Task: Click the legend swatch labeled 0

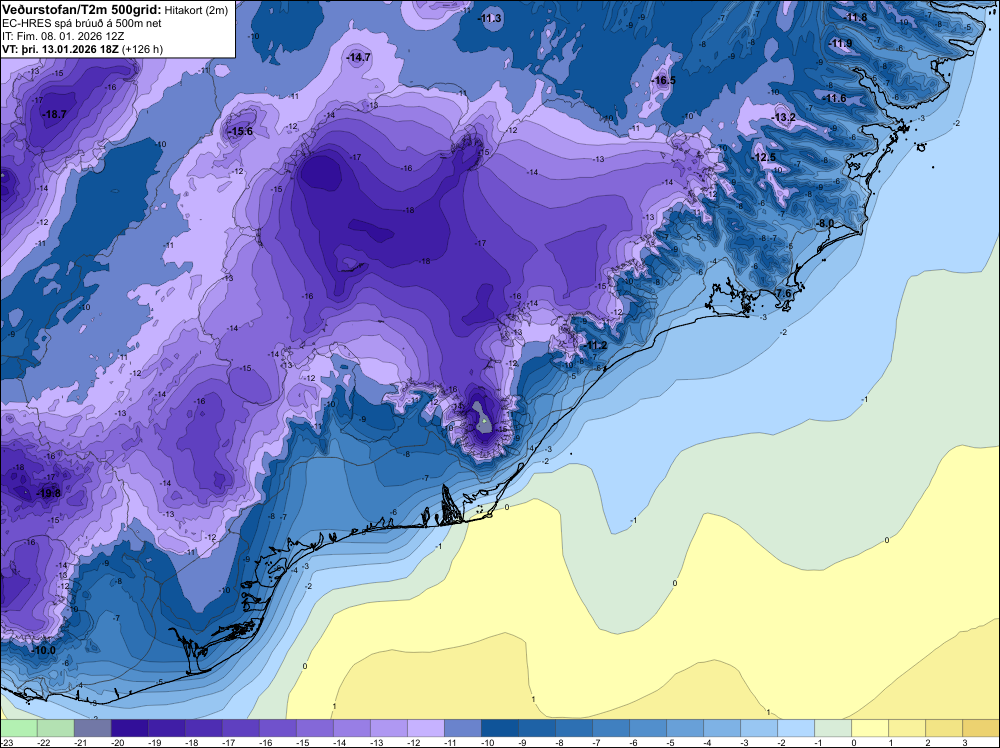Action: 870,728
